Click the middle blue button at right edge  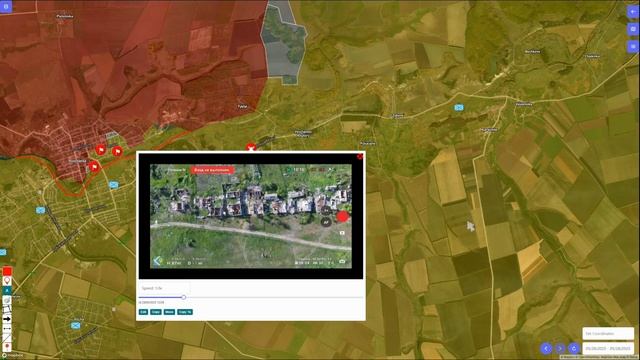click(633, 29)
